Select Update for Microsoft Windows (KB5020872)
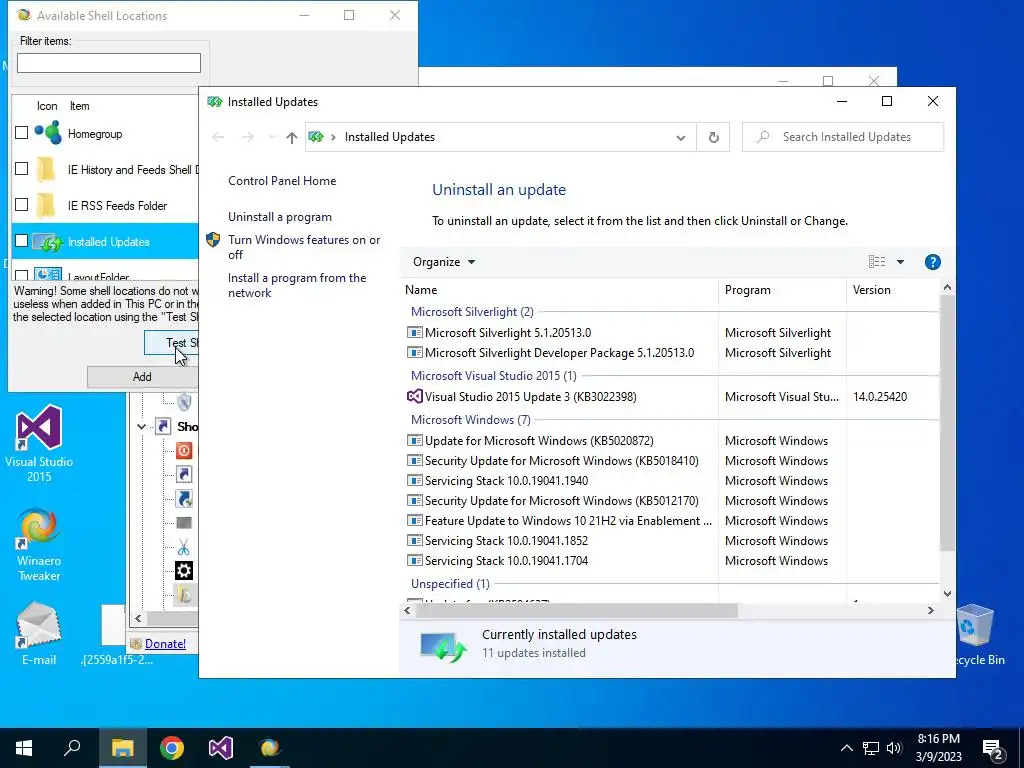The image size is (1024, 768). pyautogui.click(x=539, y=441)
